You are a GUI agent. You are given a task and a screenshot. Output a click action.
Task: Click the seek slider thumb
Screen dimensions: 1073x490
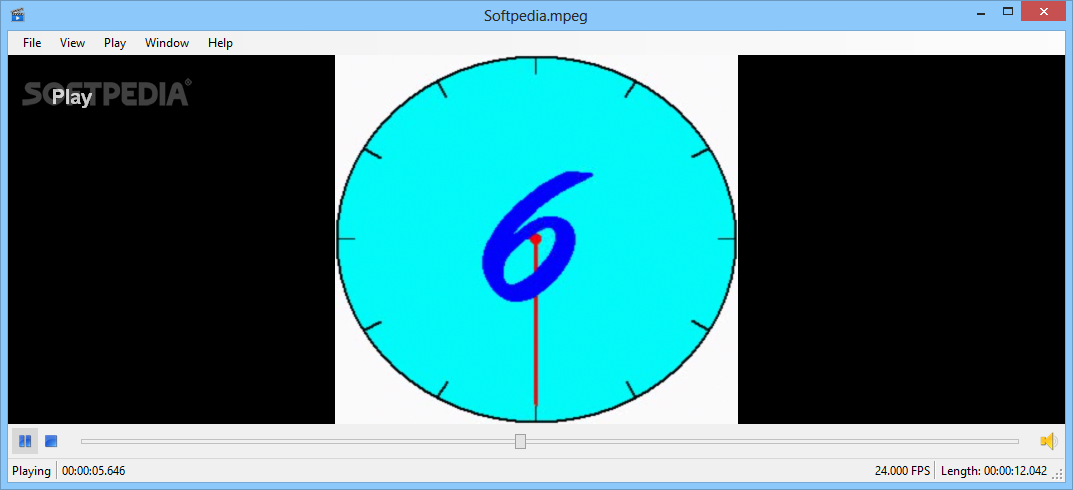click(x=520, y=441)
